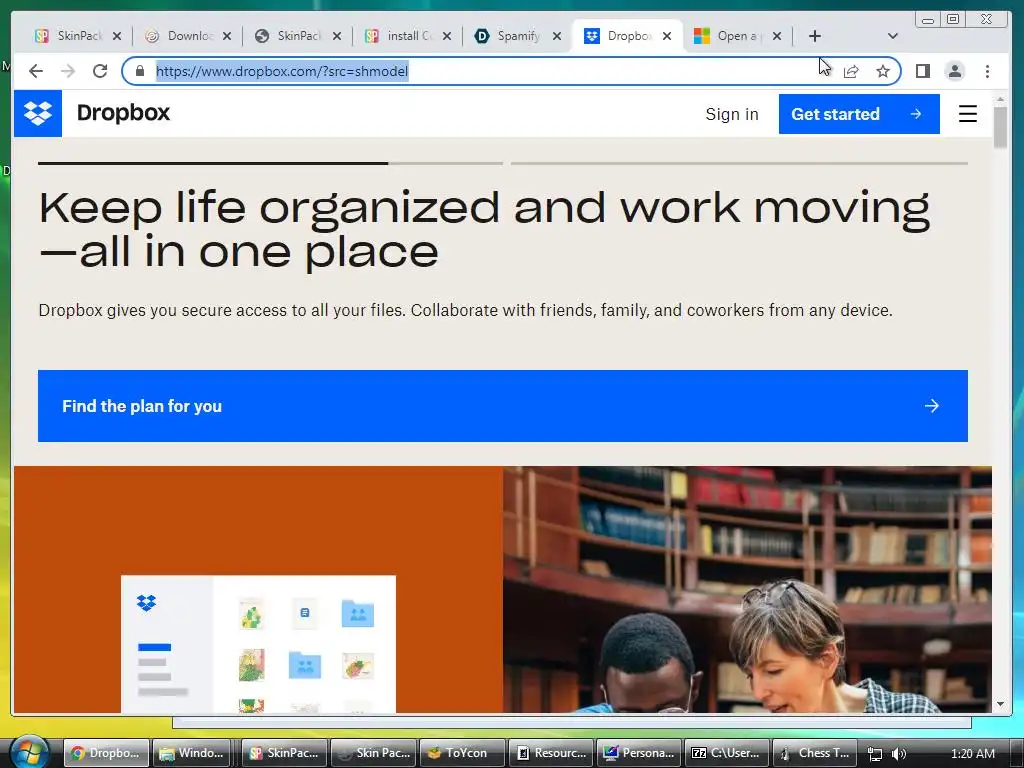Image resolution: width=1024 pixels, height=768 pixels.
Task: Close the Open a Microsoft tab
Action: (x=776, y=37)
